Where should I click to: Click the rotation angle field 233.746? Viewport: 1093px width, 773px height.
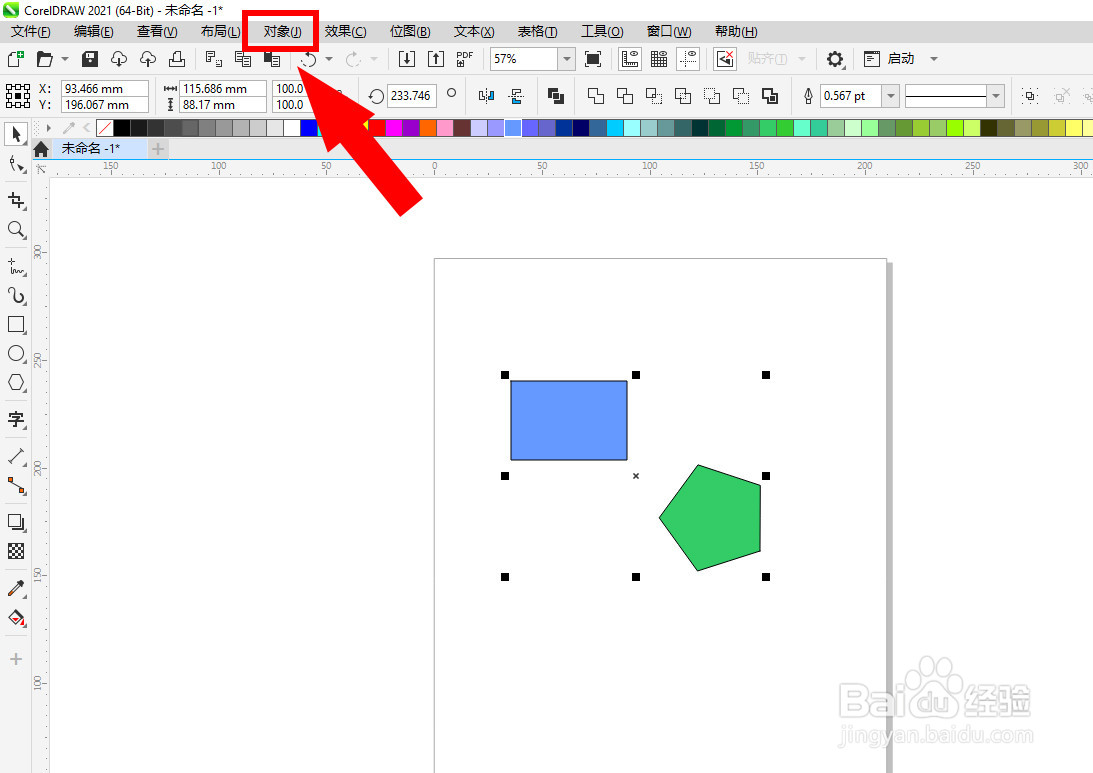point(411,95)
